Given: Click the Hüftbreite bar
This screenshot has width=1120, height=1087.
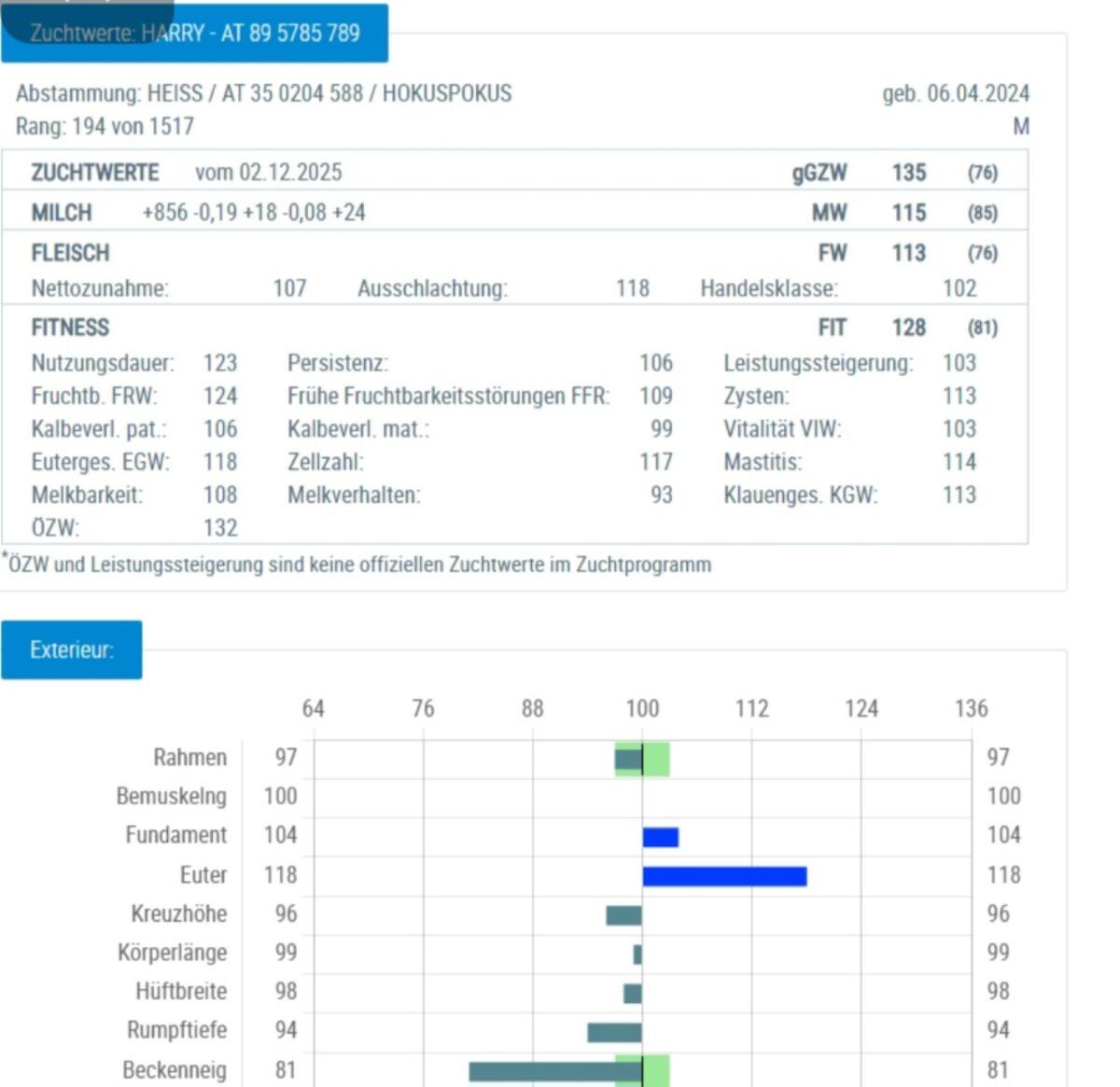Looking at the screenshot, I should [x=633, y=993].
